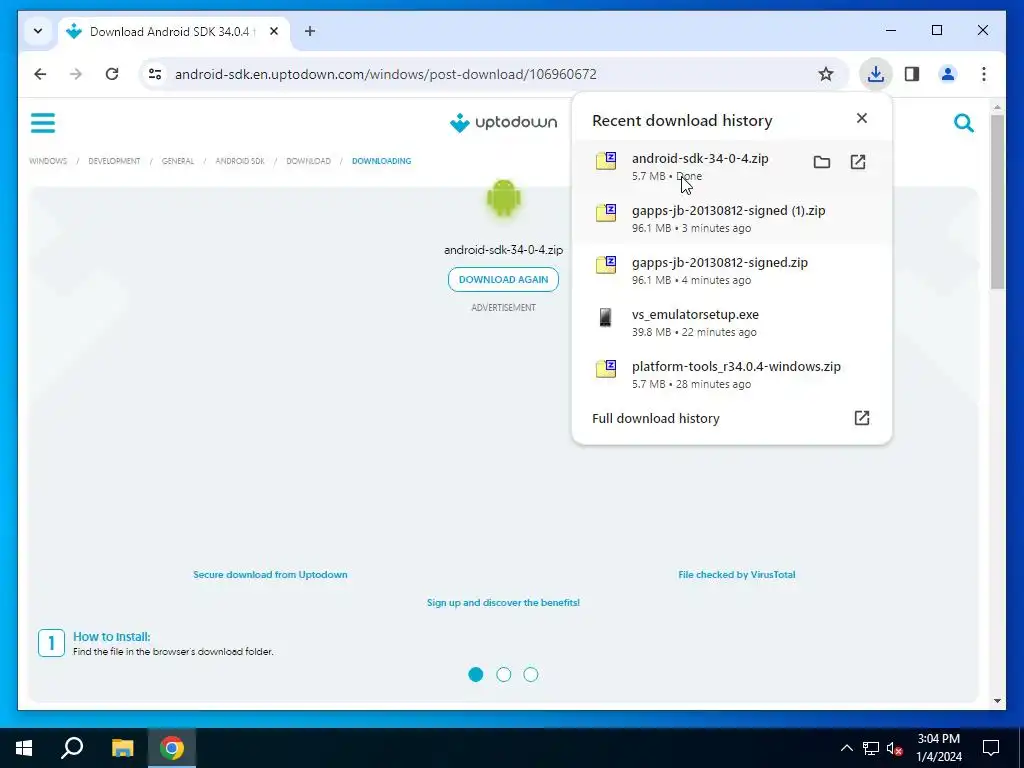Go forward to the next page
This screenshot has width=1024, height=768.
[x=76, y=74]
